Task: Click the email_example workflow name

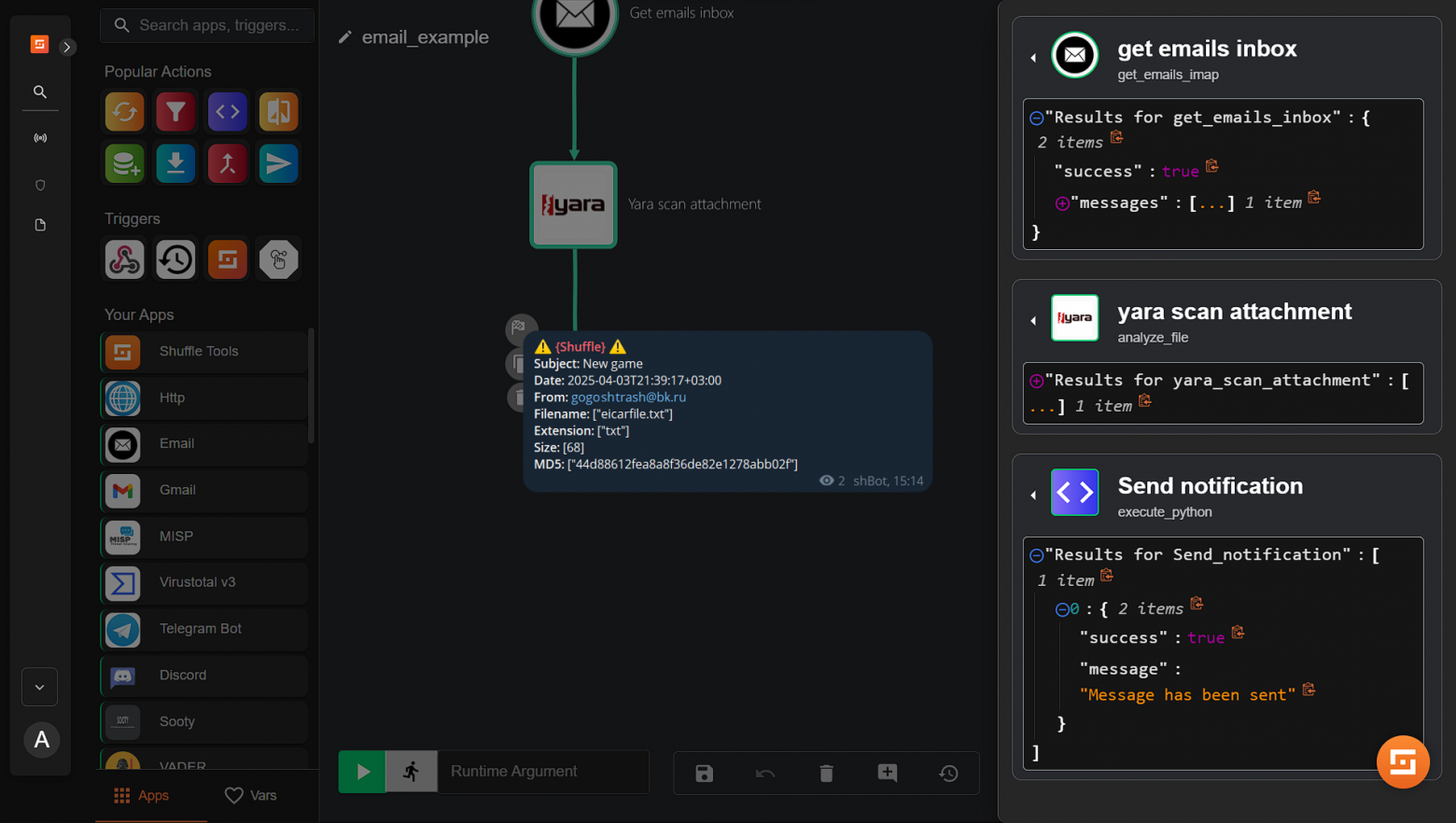Action: 425,37
